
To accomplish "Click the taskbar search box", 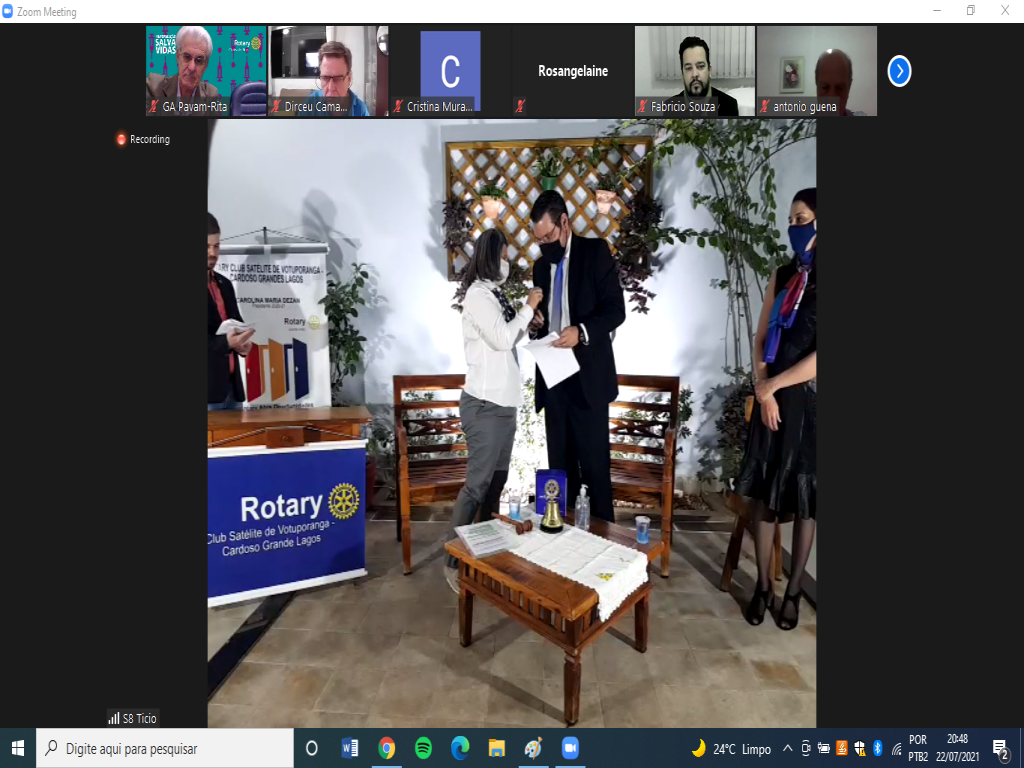I will (165, 748).
